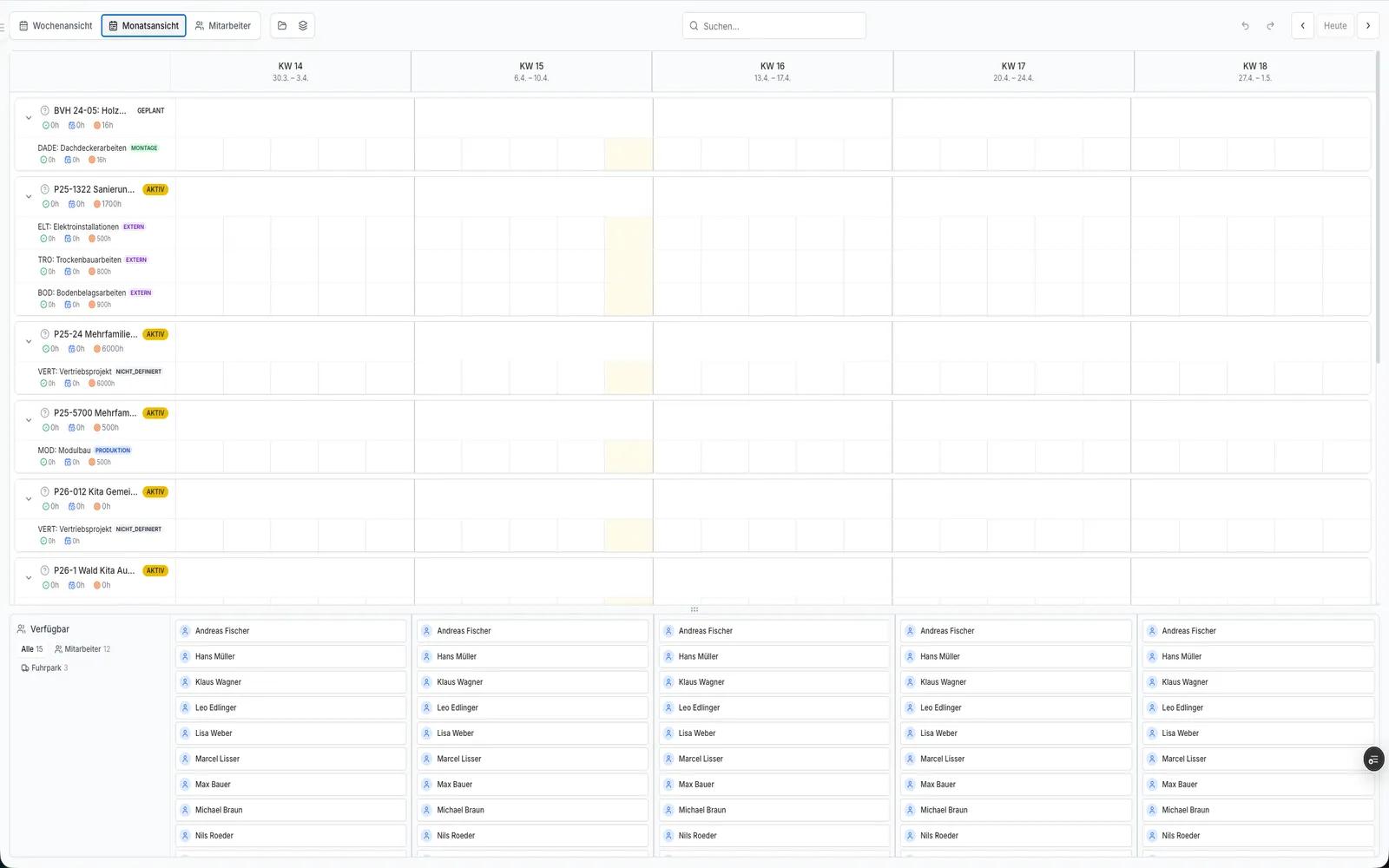Click the layers stack icon
1389x868 pixels.
coord(303,26)
